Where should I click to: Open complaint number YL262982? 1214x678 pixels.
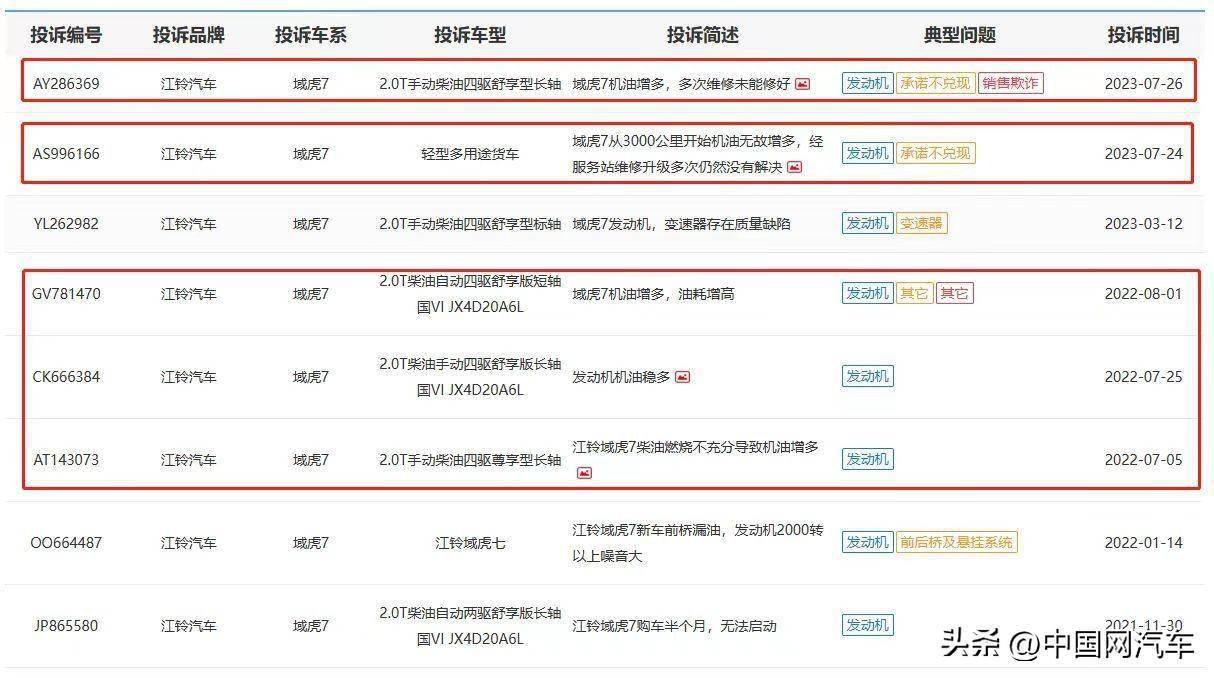pyautogui.click(x=66, y=224)
